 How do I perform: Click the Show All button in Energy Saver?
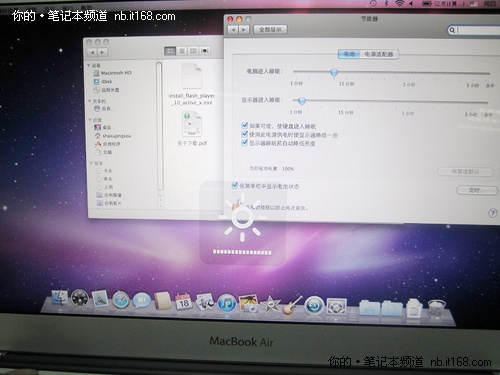[x=270, y=29]
